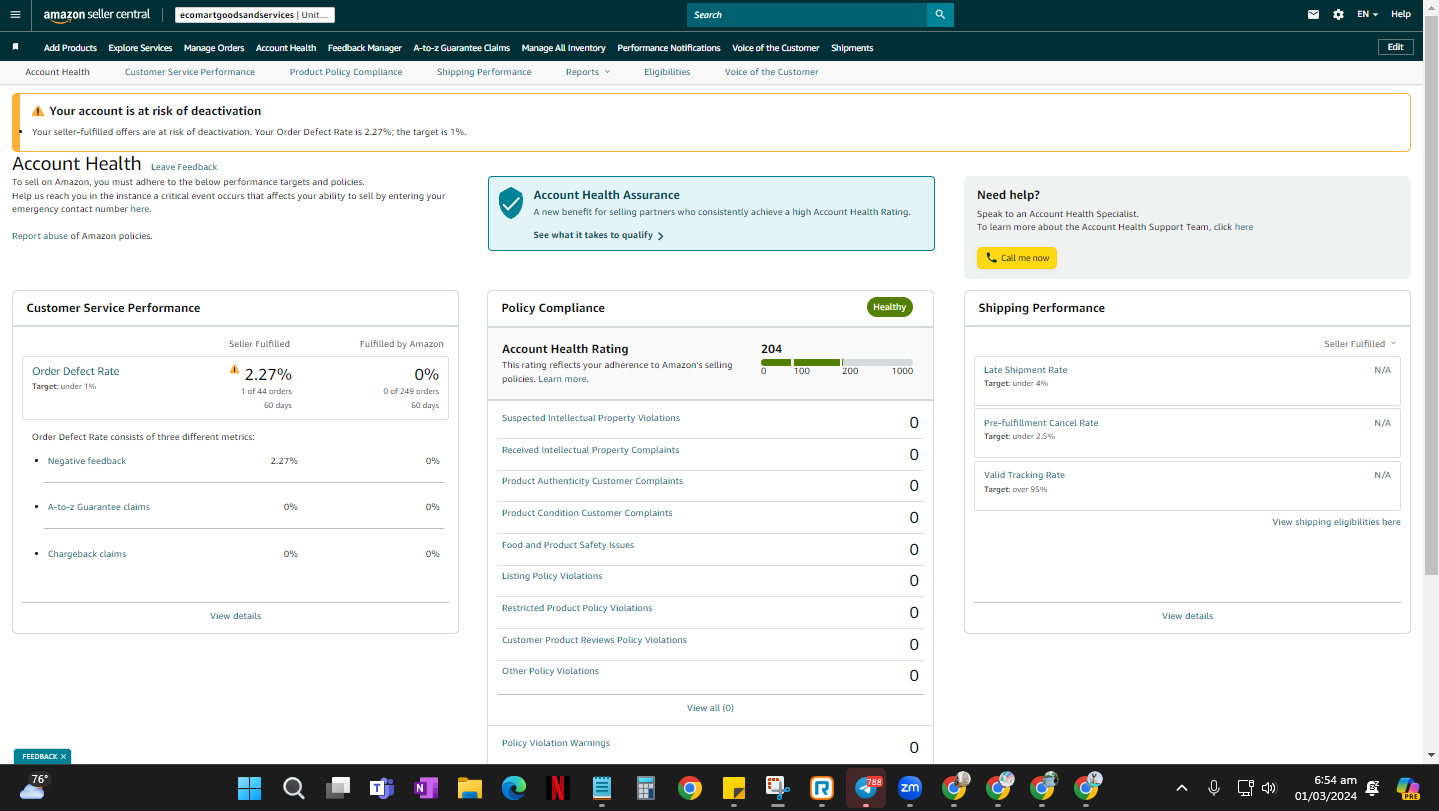Open Performance Notifications menu item
This screenshot has height=811, width=1439.
click(669, 48)
